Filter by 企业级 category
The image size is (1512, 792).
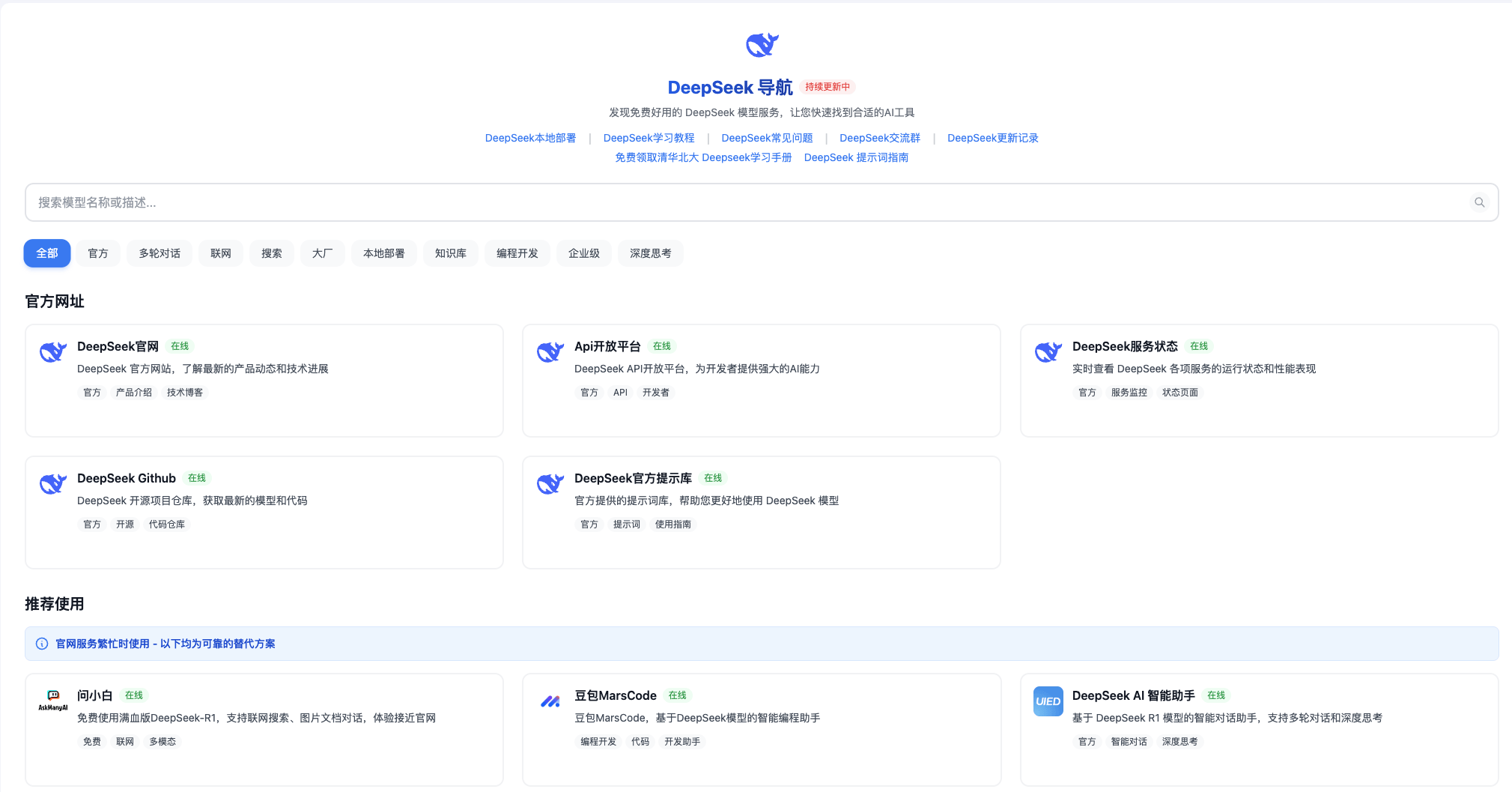point(584,253)
